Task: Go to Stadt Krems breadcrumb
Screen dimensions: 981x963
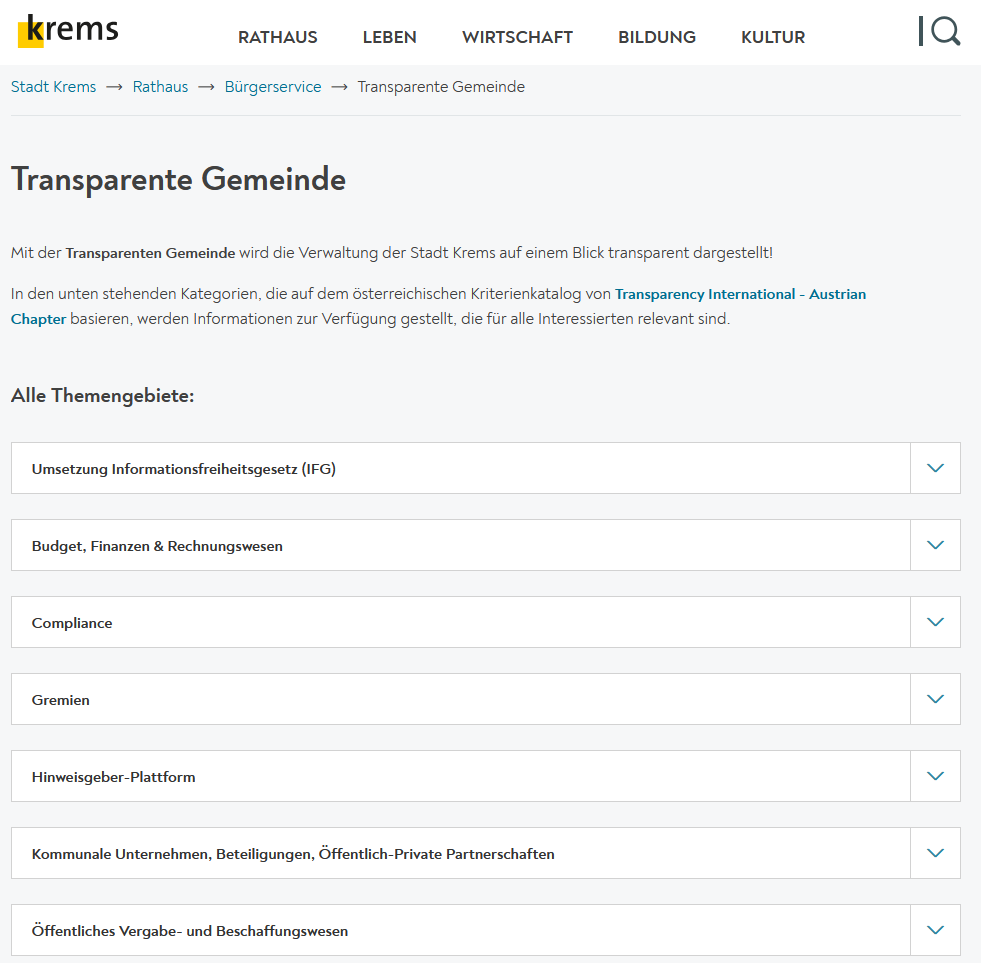Action: [x=54, y=86]
